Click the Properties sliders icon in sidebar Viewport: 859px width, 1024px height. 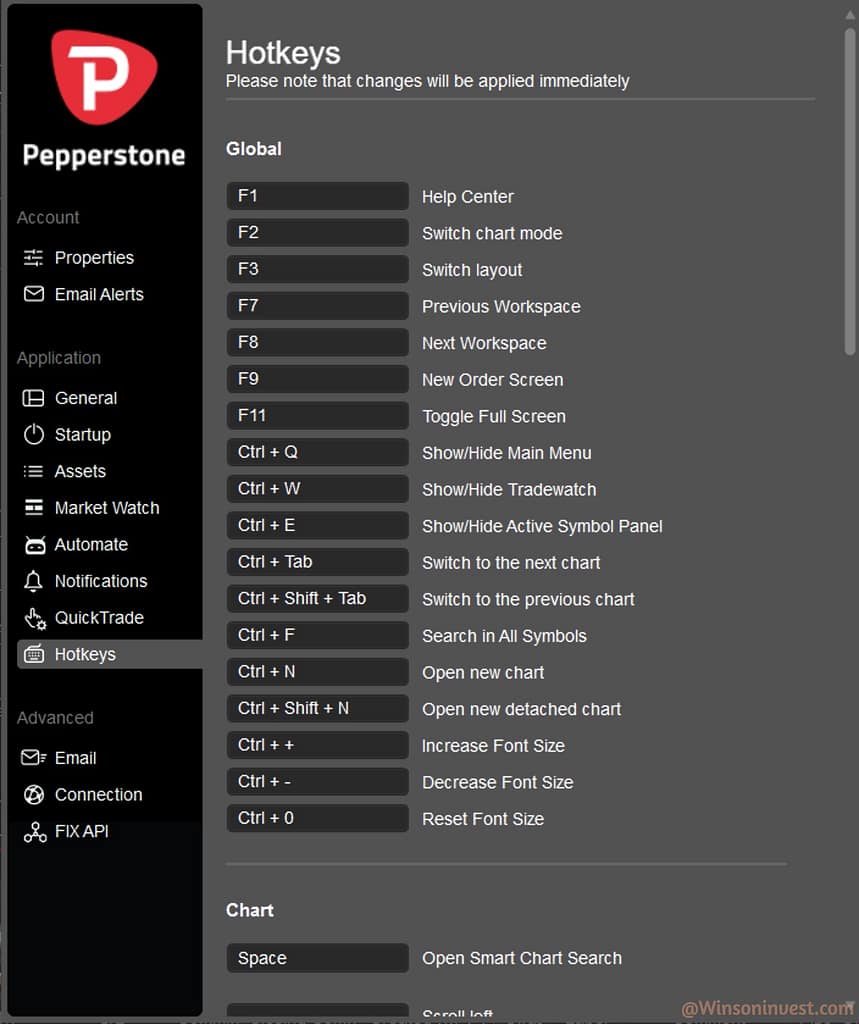34,258
